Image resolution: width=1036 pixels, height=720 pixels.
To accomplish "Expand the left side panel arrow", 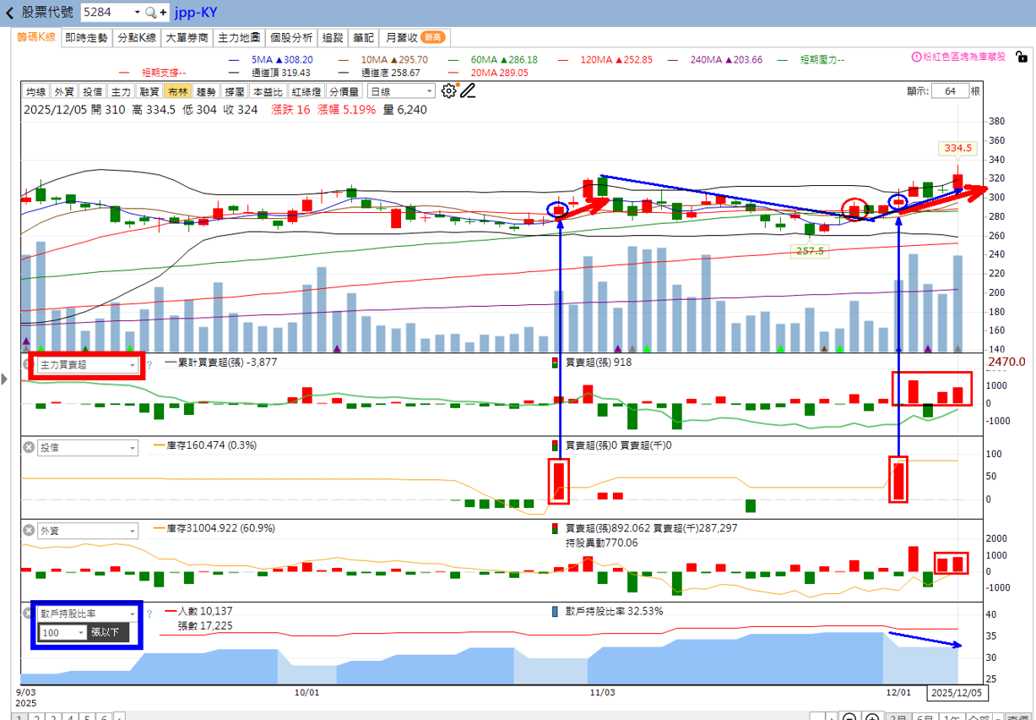I will pos(5,379).
